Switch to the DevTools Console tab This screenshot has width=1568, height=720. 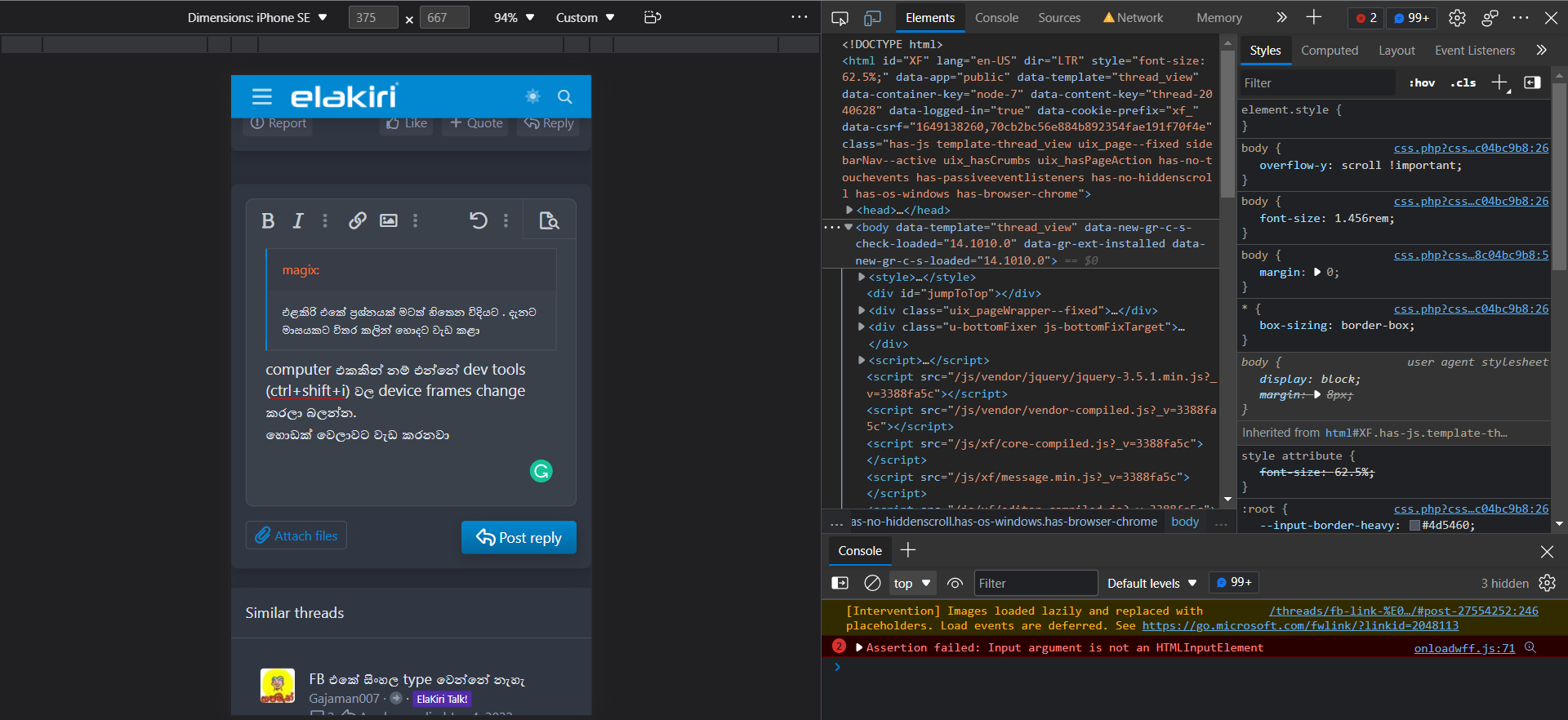tap(996, 18)
